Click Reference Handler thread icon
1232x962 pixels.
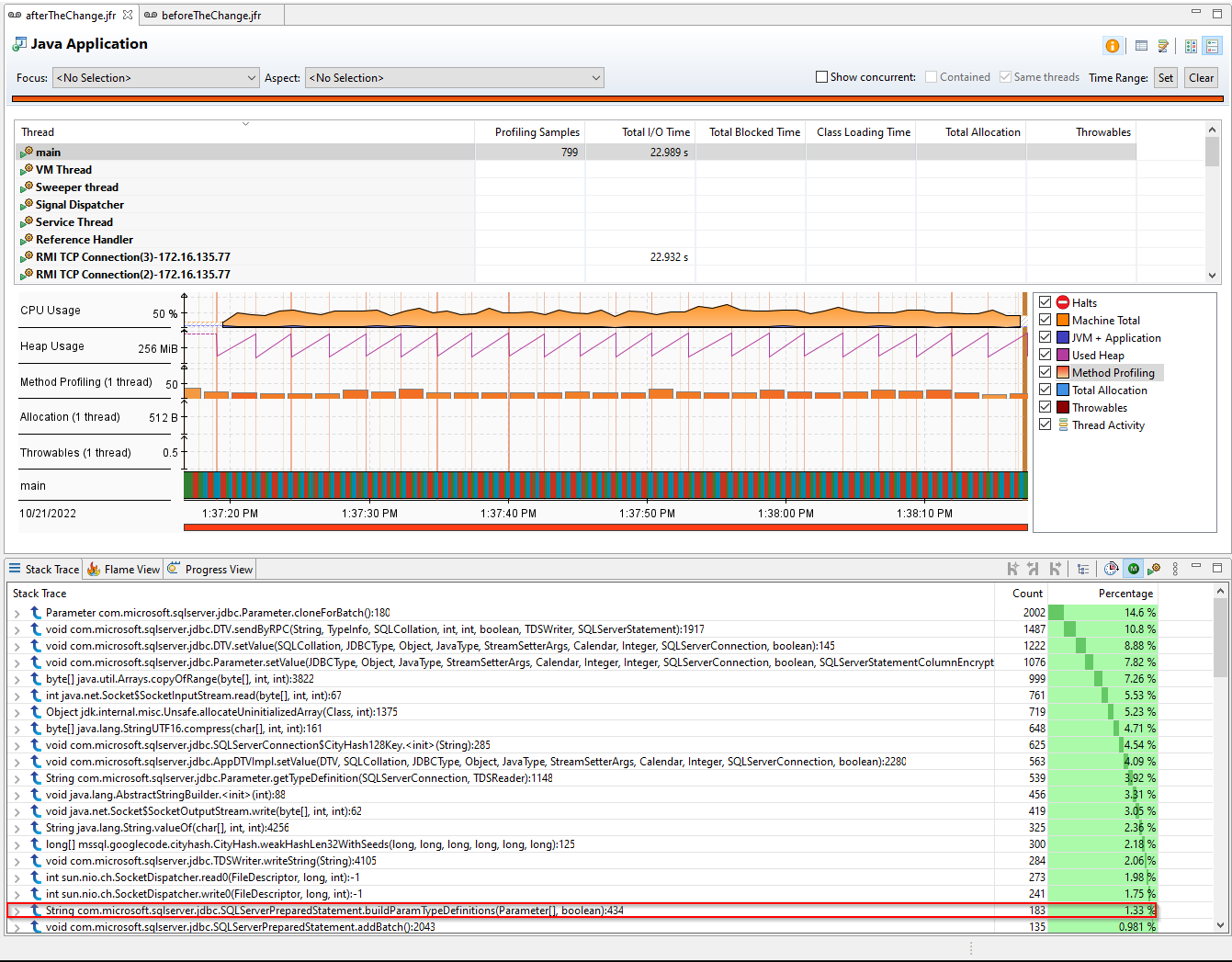[27, 239]
